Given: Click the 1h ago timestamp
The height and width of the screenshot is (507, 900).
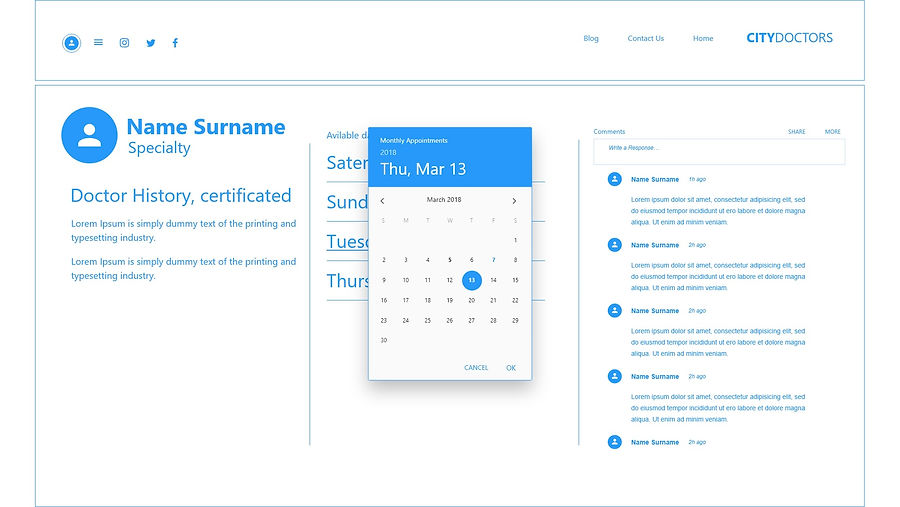Looking at the screenshot, I should tap(697, 179).
